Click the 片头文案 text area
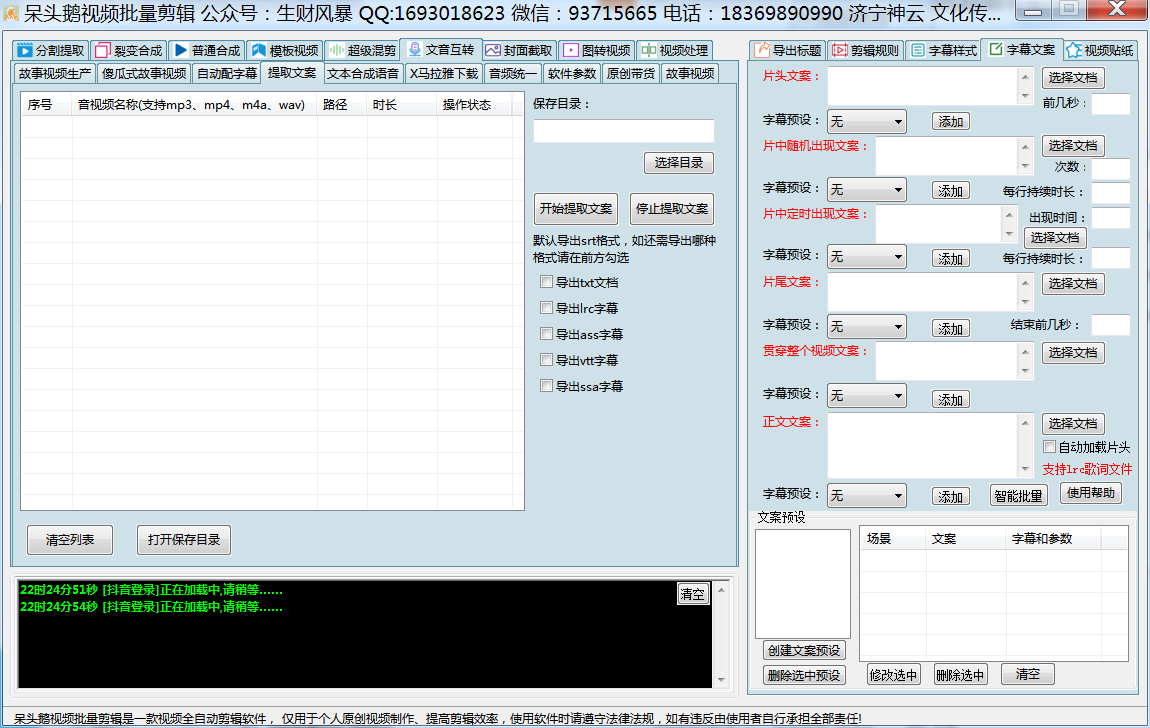The width and height of the screenshot is (1150, 728). click(x=923, y=87)
